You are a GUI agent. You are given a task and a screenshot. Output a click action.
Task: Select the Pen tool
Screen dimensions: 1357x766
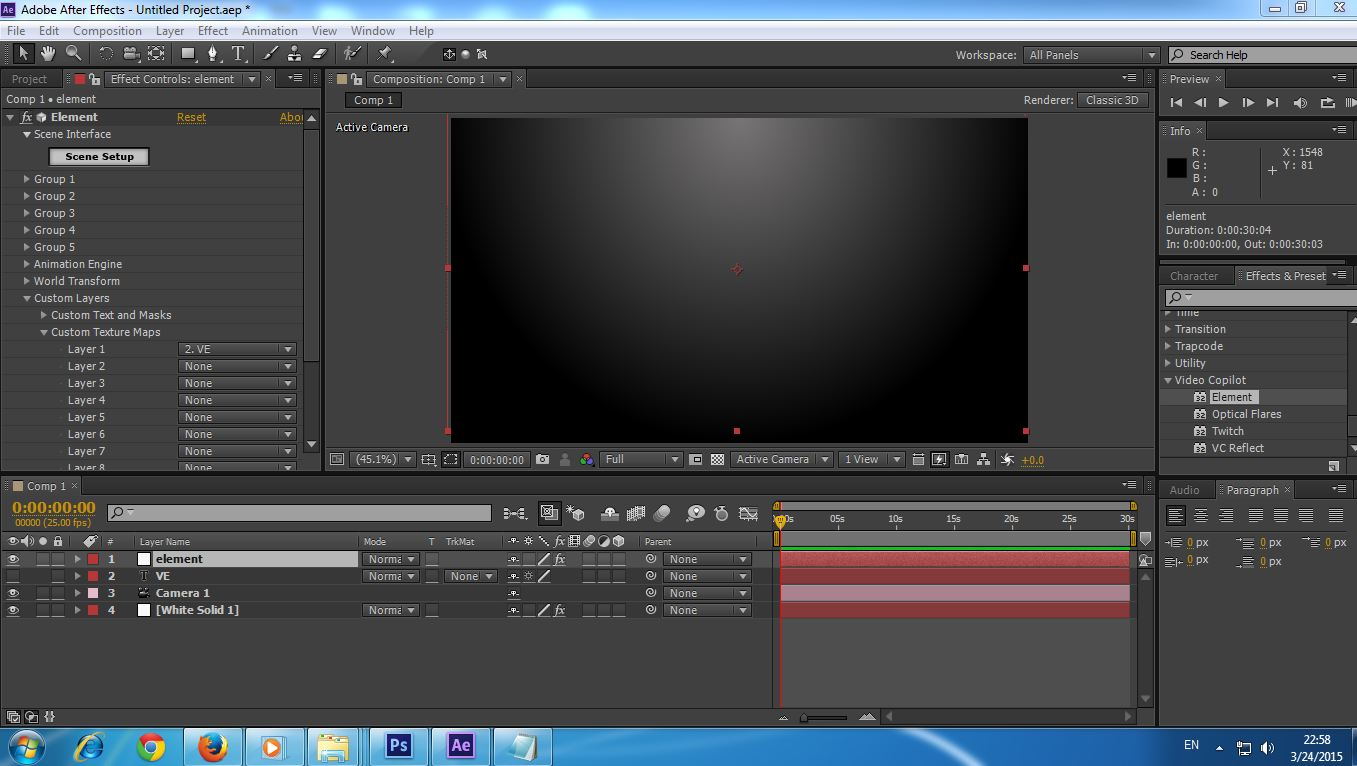click(x=212, y=54)
